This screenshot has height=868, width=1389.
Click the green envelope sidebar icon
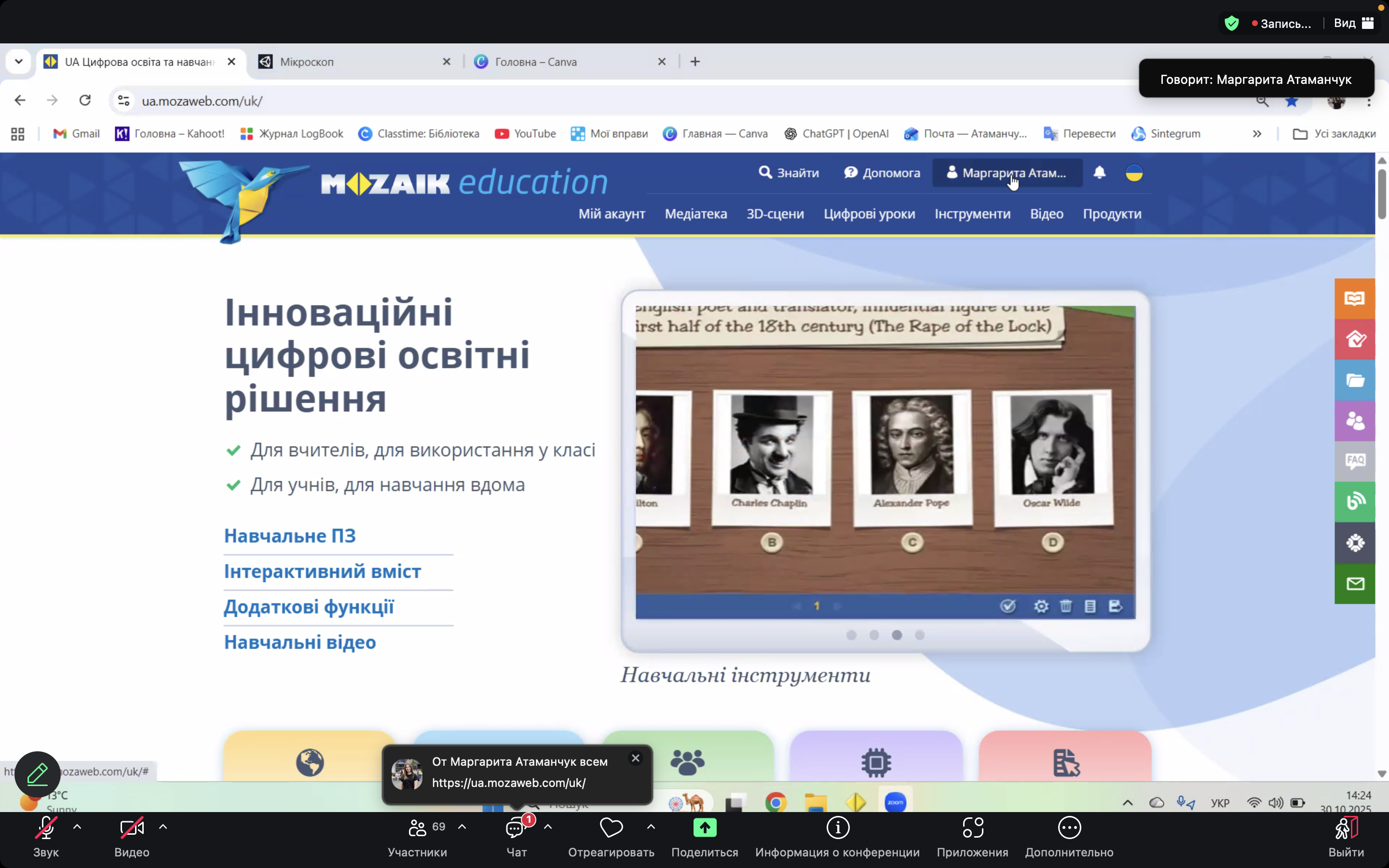pos(1355,584)
